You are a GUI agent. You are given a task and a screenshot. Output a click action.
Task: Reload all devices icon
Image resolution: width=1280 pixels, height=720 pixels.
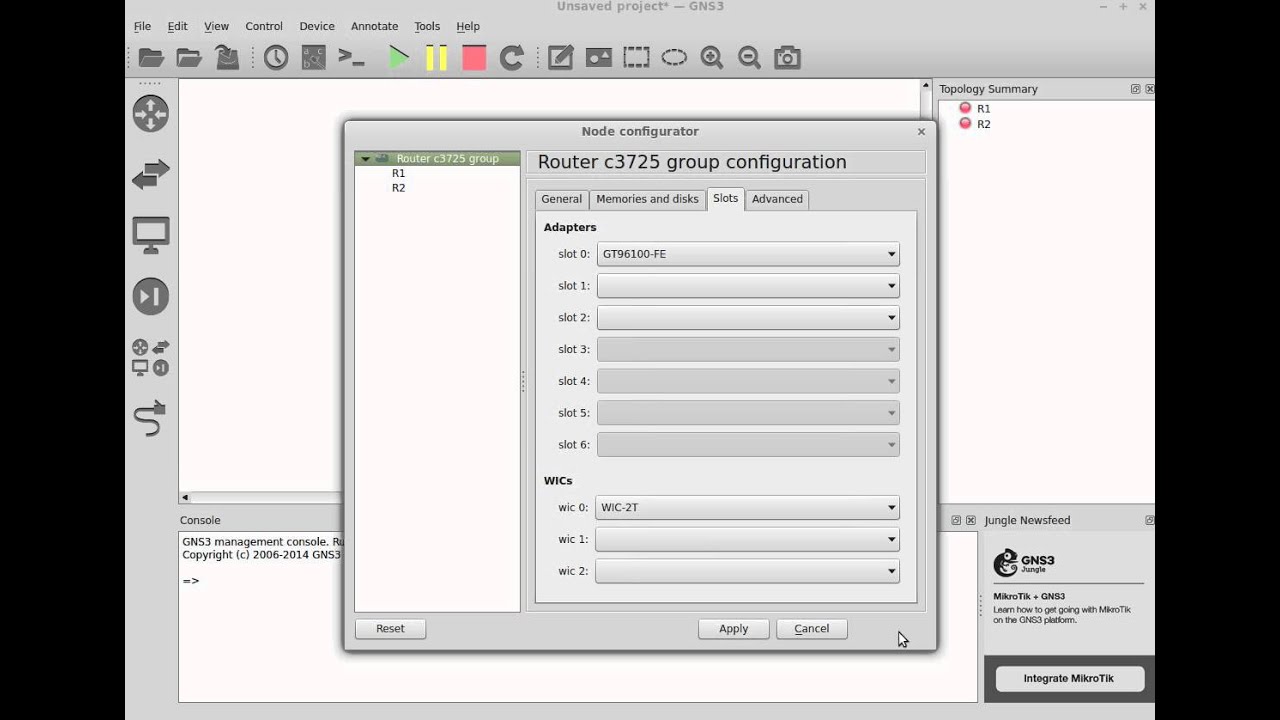(x=512, y=57)
